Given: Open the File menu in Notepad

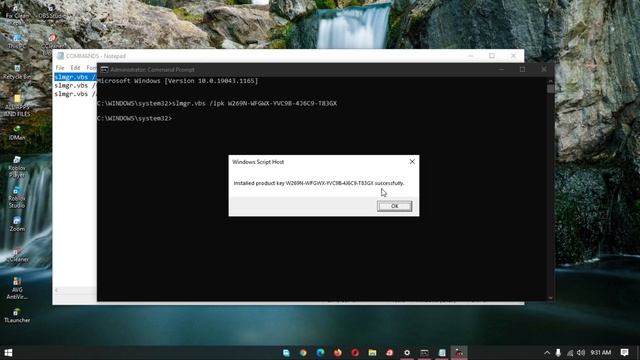Looking at the screenshot, I should tap(60, 68).
